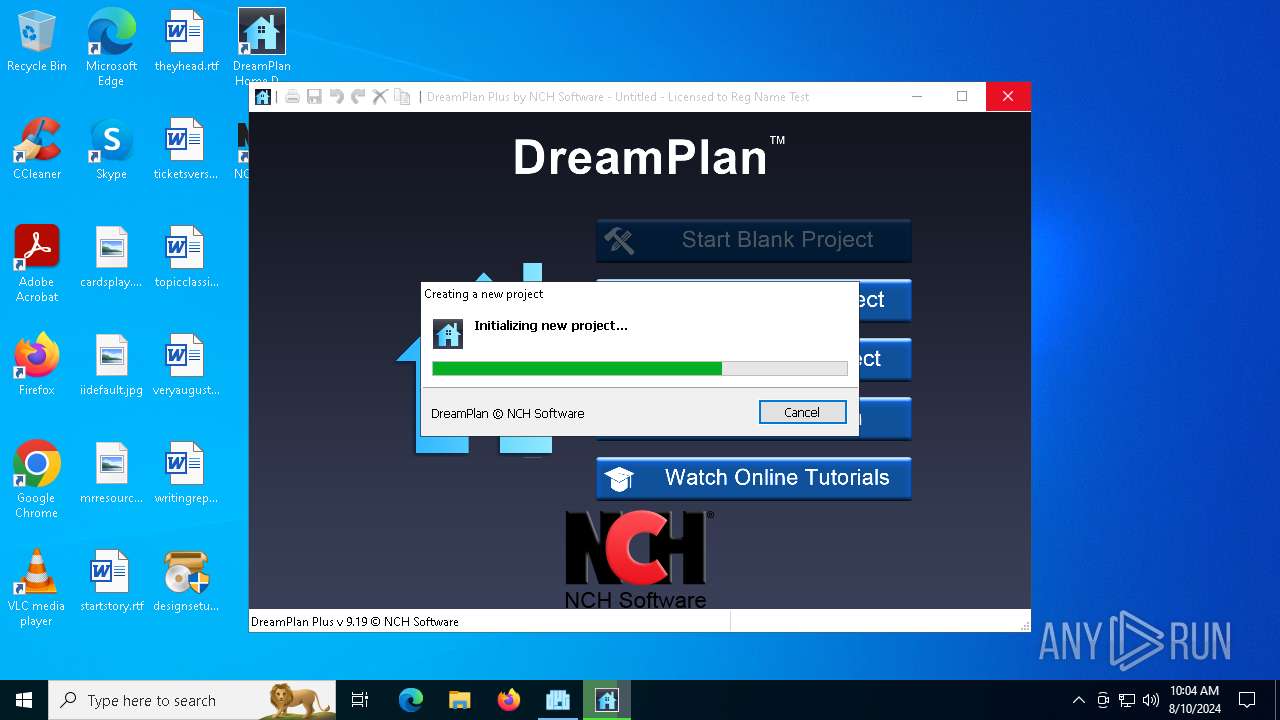Click the taskbar search box
Viewport: 1280px width, 720px height.
(x=192, y=700)
